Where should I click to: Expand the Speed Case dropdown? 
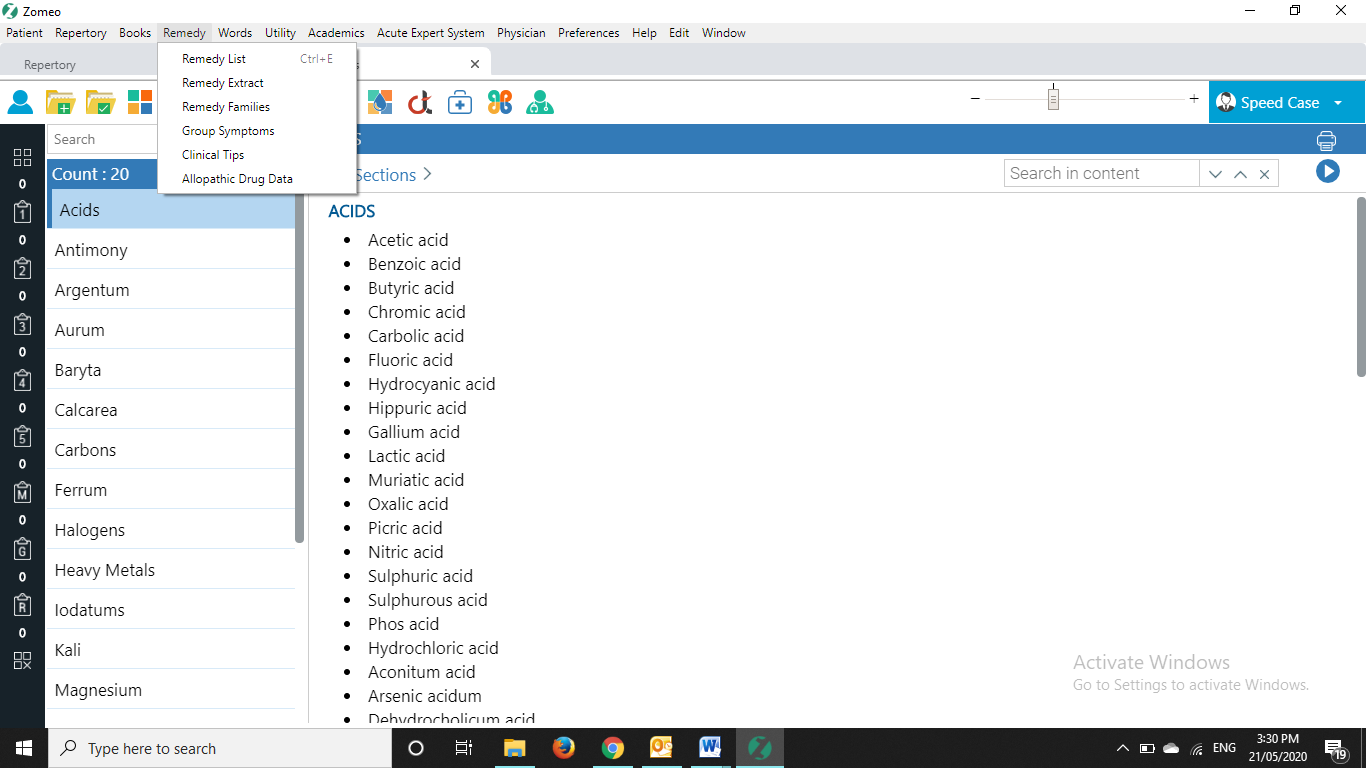click(1338, 103)
